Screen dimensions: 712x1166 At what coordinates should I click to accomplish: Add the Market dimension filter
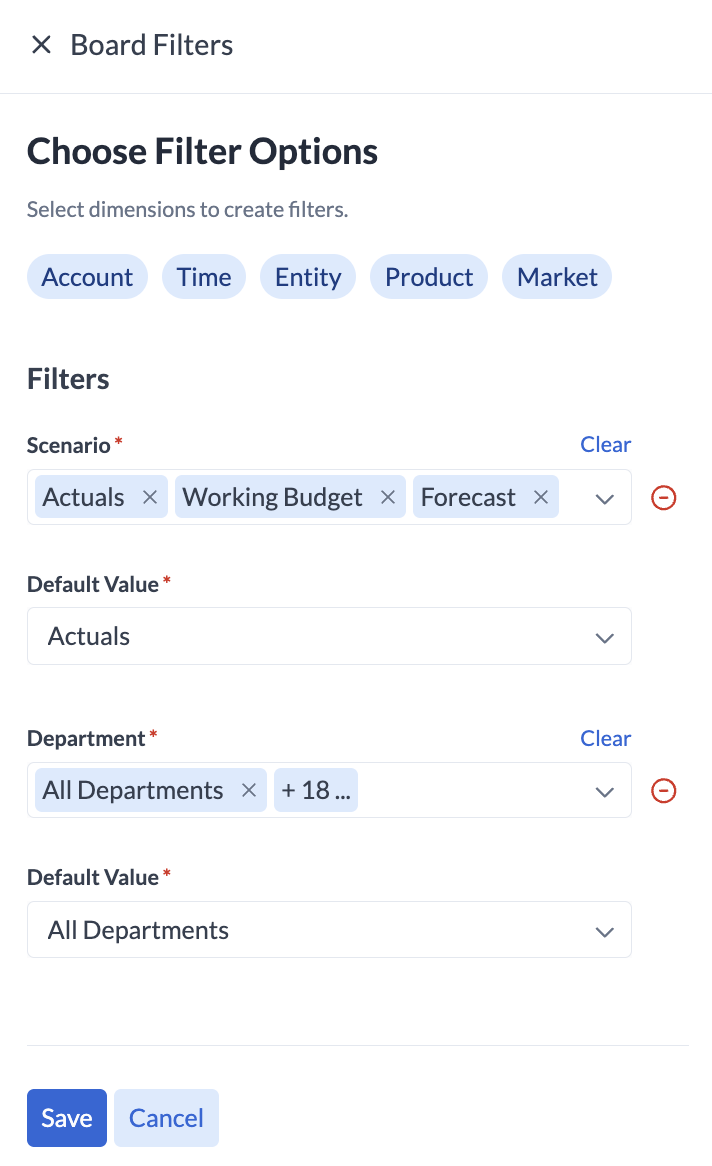pyautogui.click(x=557, y=277)
